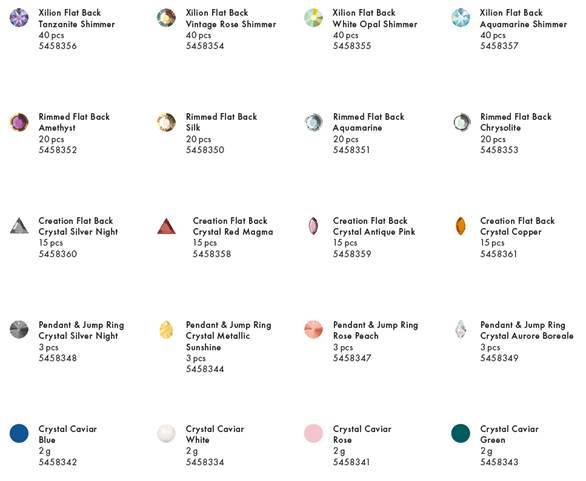Select the Vintage Rose Shimmer crystal icon
This screenshot has height=481, width=586.
[x=166, y=18]
